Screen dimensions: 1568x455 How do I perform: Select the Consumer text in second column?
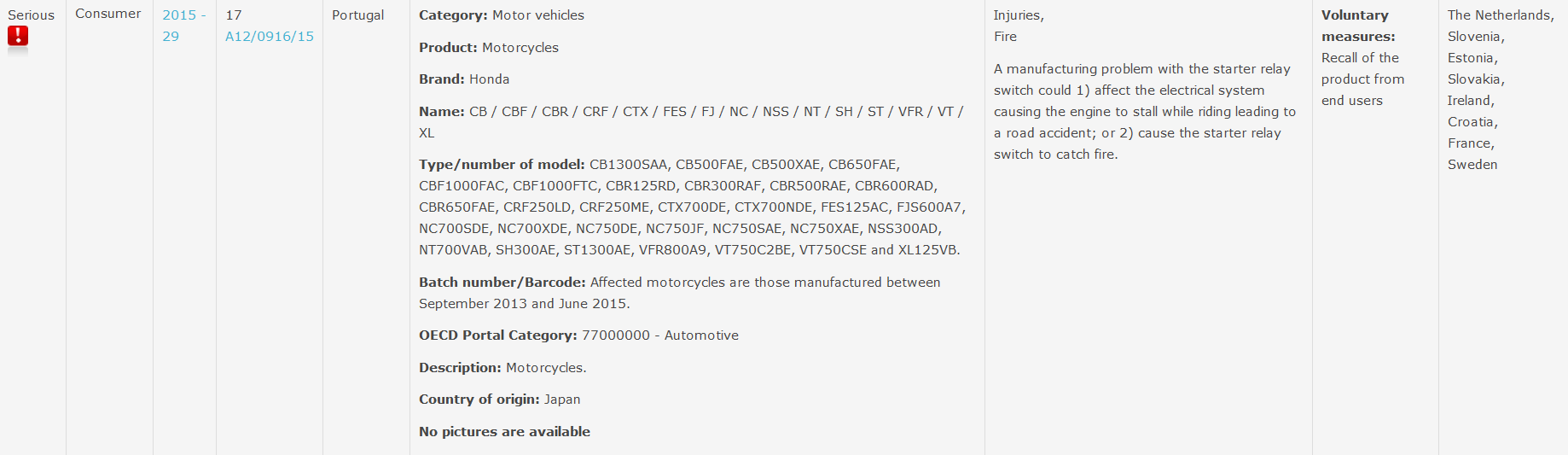108,14
